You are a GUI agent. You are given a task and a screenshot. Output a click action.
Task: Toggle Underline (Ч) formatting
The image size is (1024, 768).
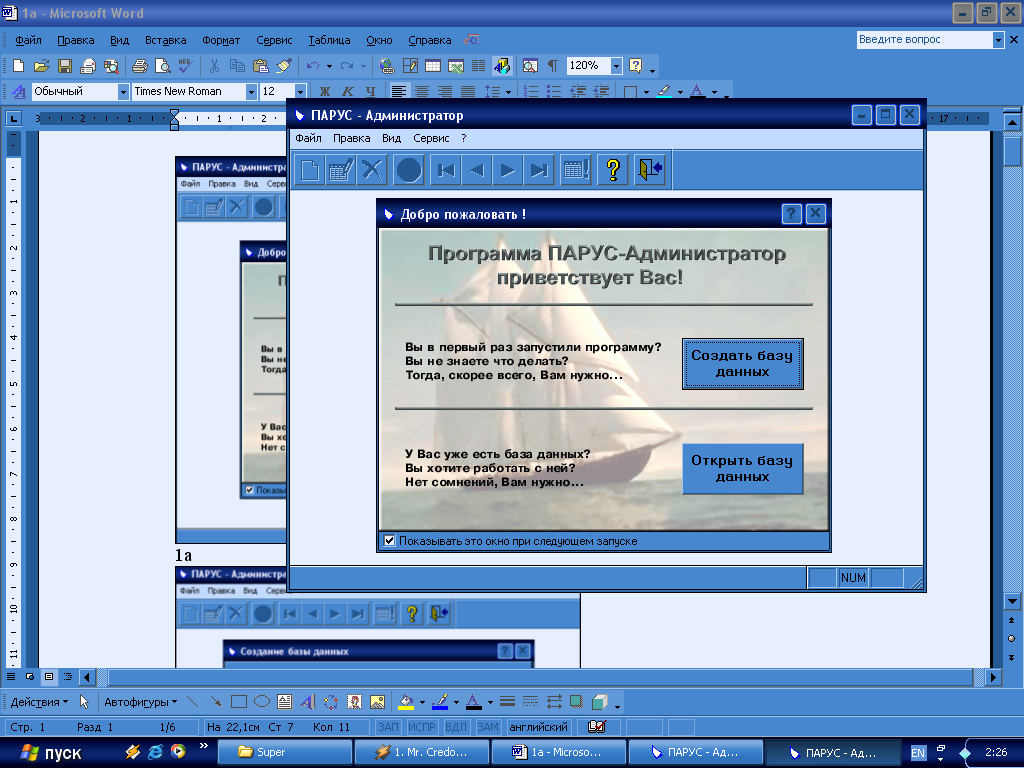(x=371, y=91)
